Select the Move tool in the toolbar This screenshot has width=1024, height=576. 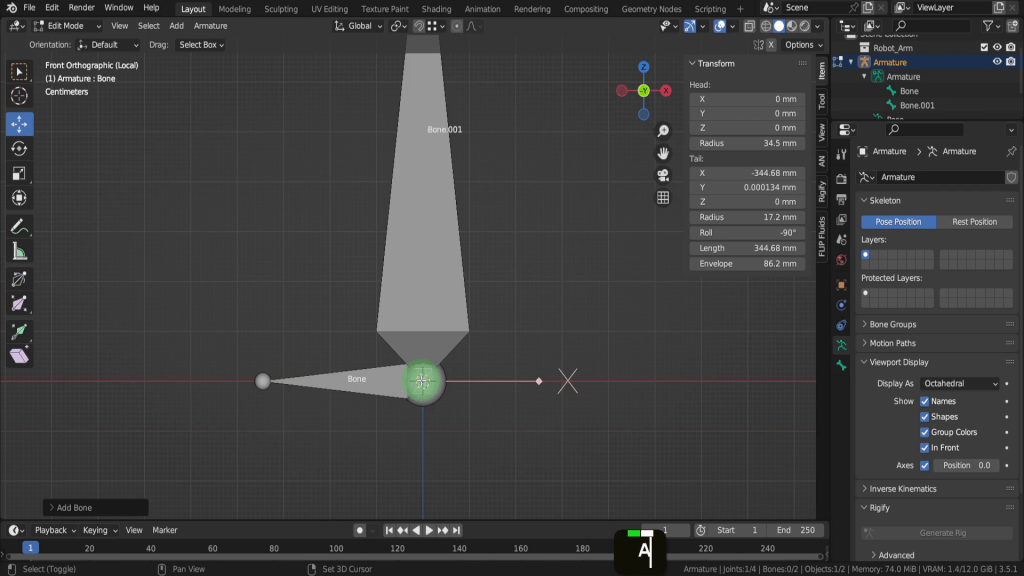click(19, 124)
